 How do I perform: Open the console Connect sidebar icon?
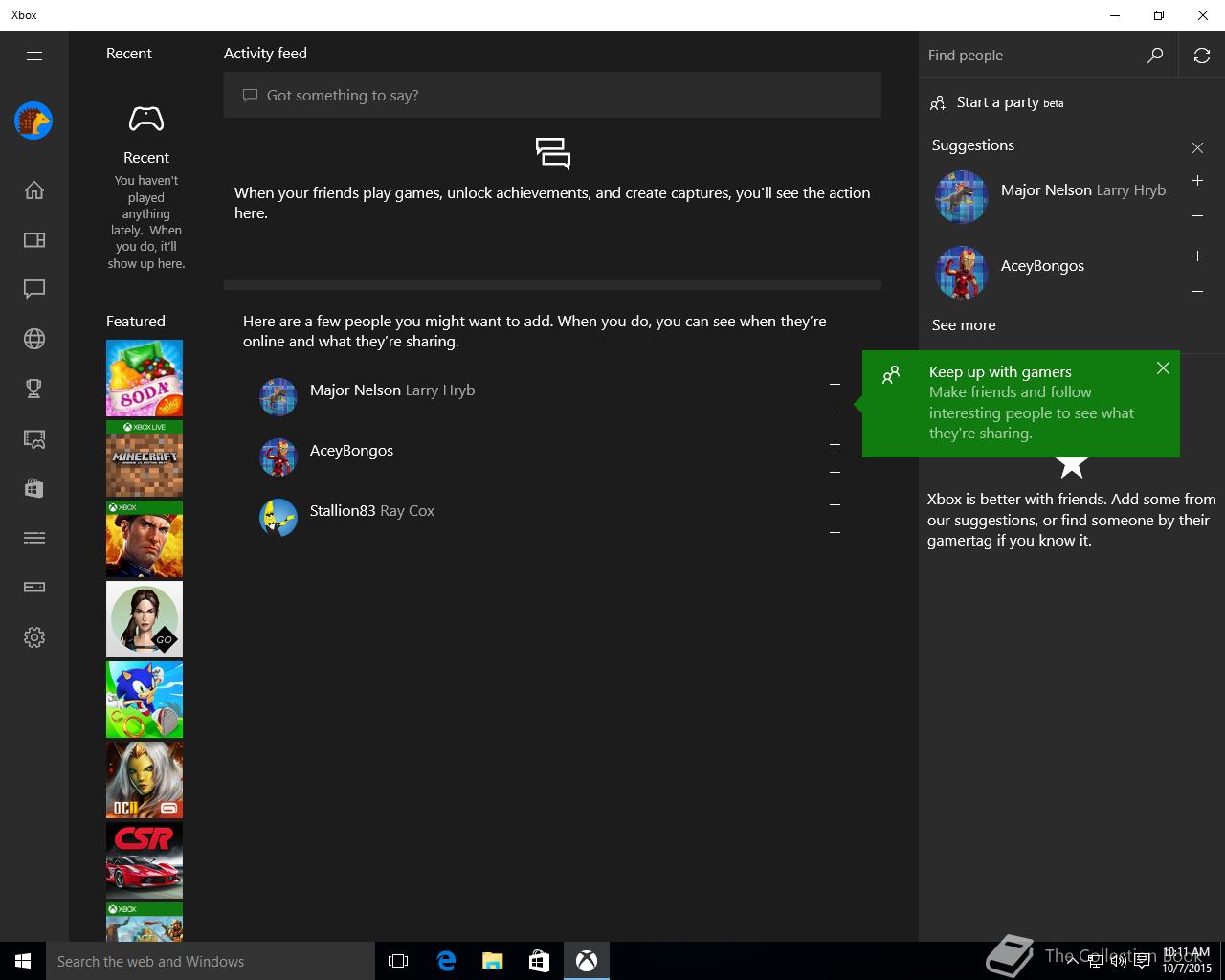click(34, 587)
